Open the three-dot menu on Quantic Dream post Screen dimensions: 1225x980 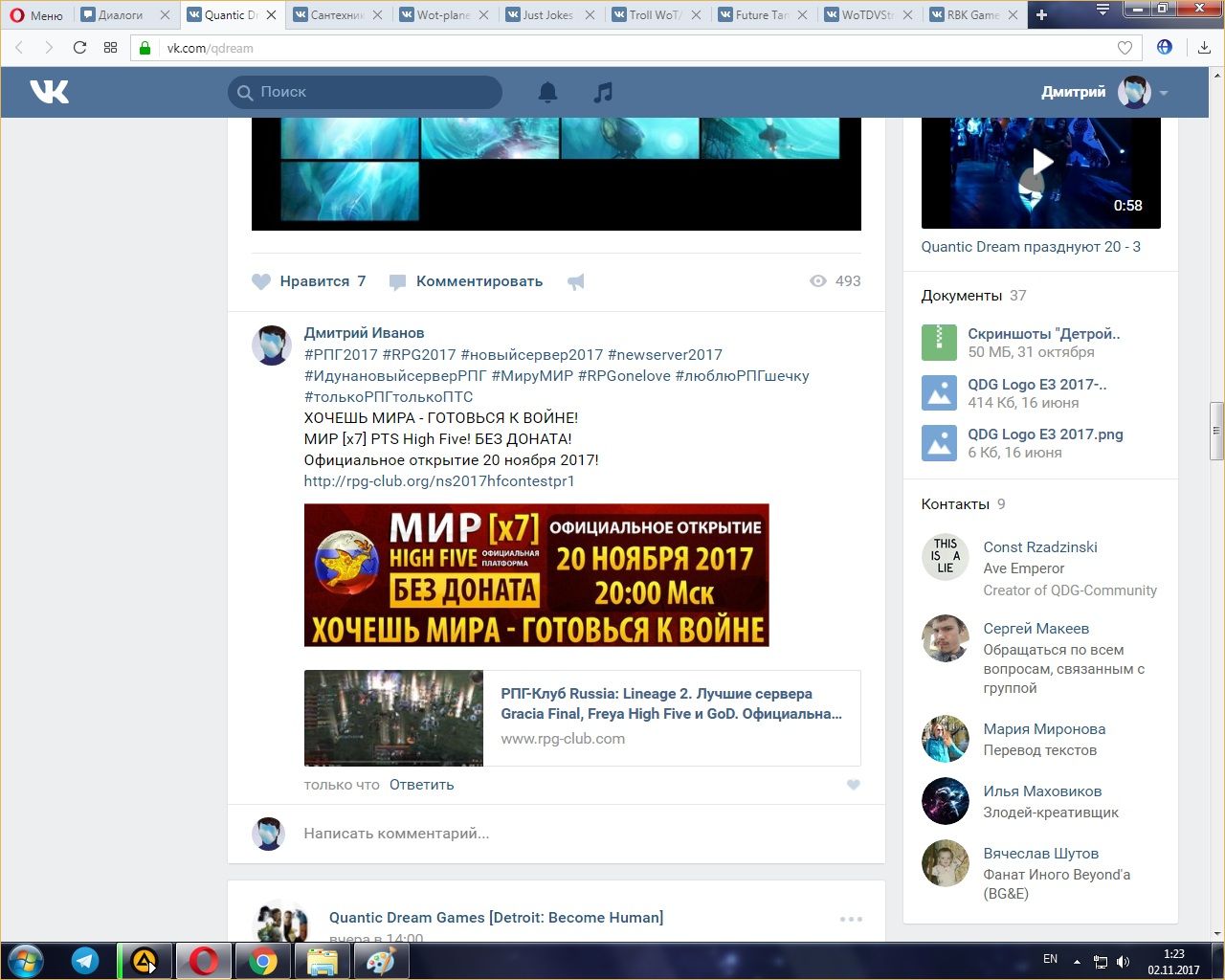tap(851, 919)
